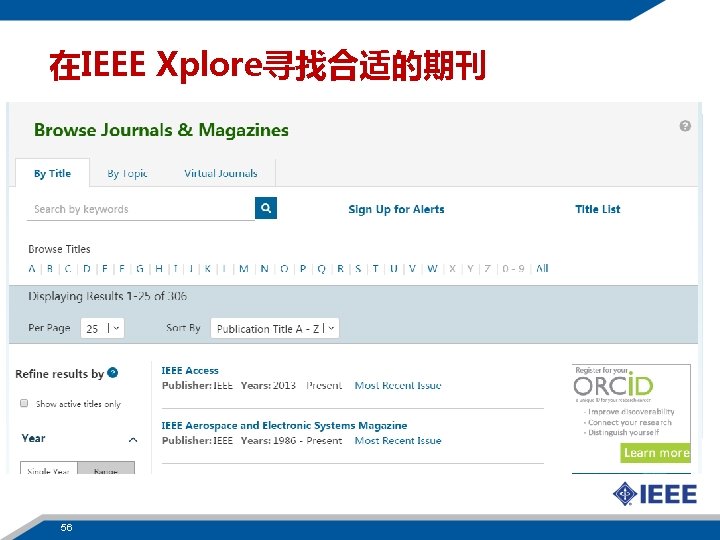Click the Displaying Results 1-25 text
Image resolution: width=720 pixels, height=540 pixels.
[107, 296]
